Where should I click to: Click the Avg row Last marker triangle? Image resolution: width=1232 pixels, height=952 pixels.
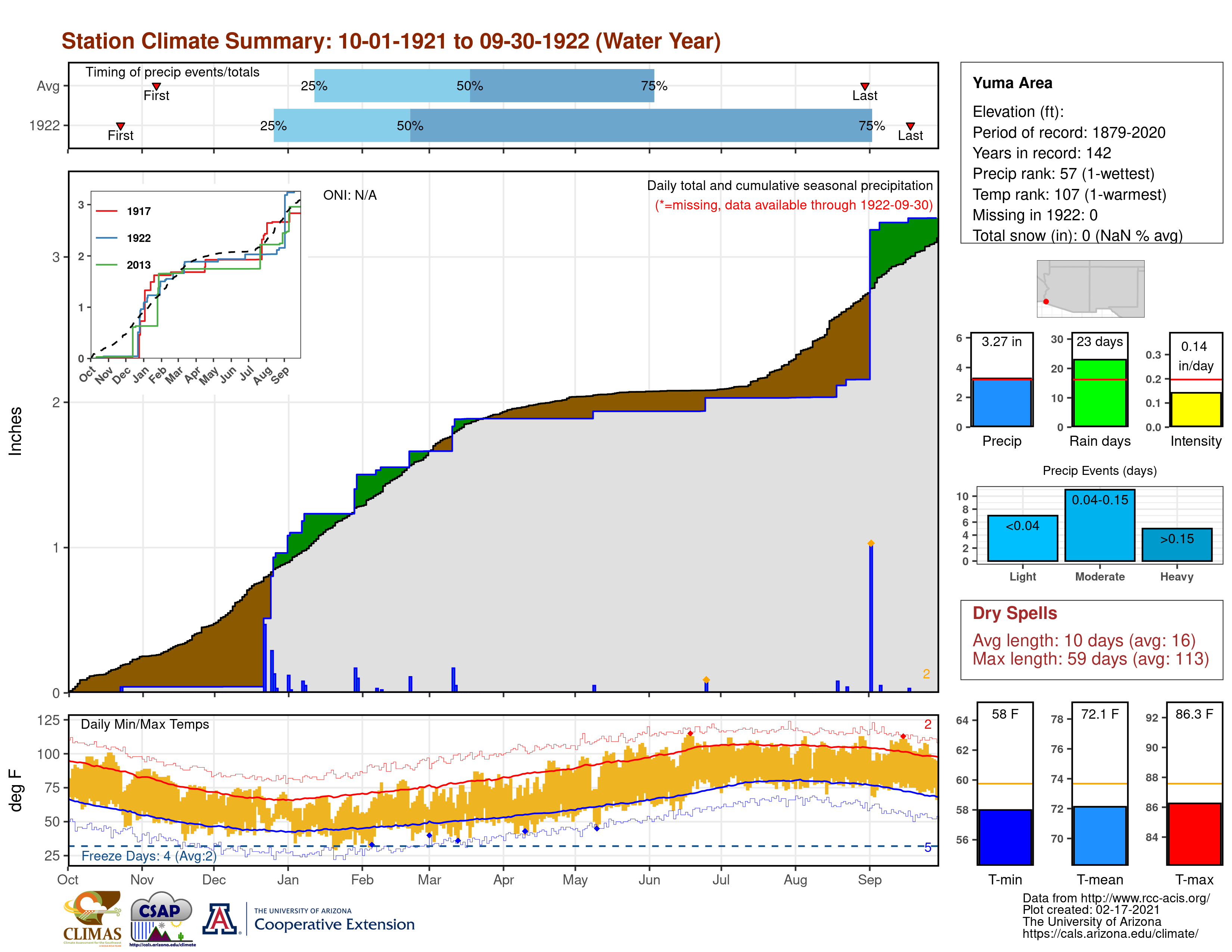click(x=864, y=86)
